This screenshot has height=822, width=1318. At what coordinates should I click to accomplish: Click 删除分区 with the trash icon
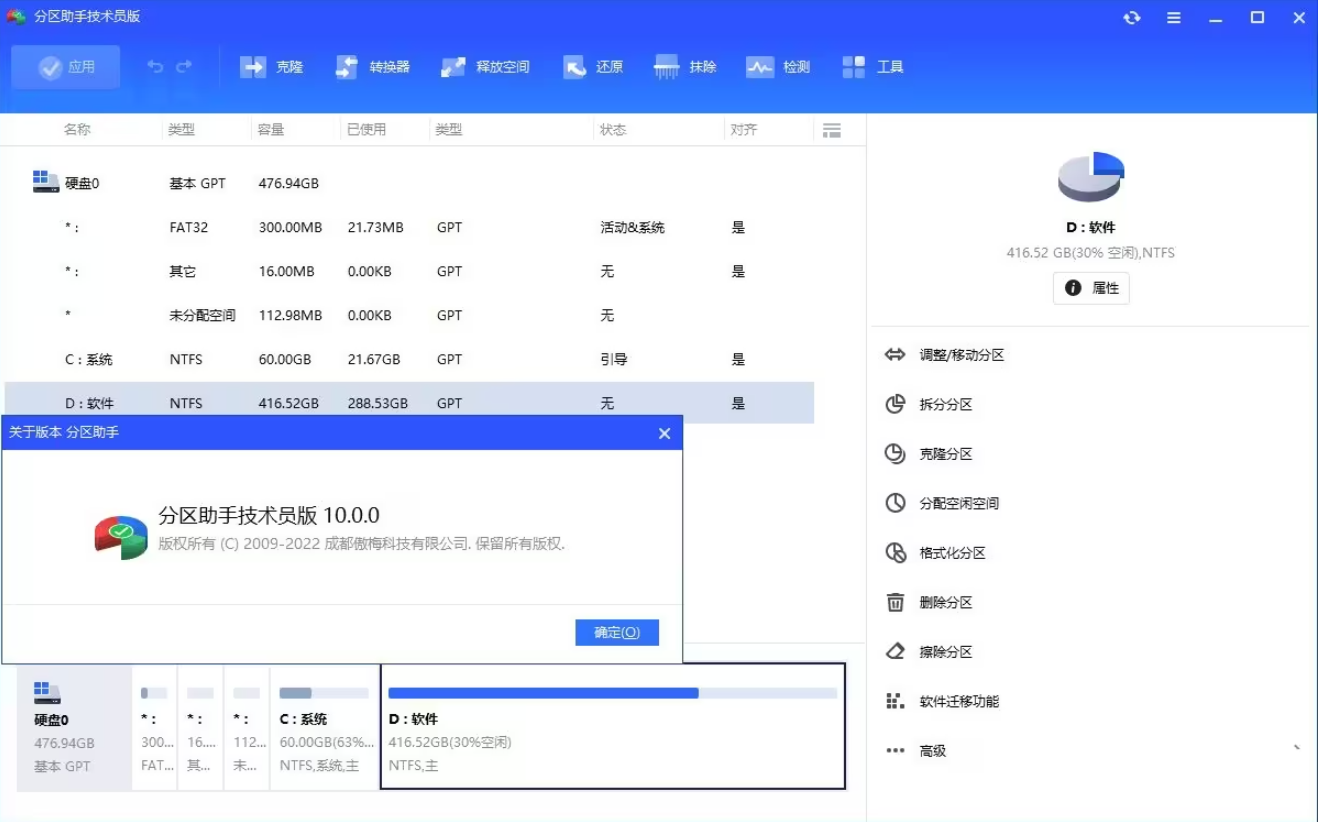929,602
